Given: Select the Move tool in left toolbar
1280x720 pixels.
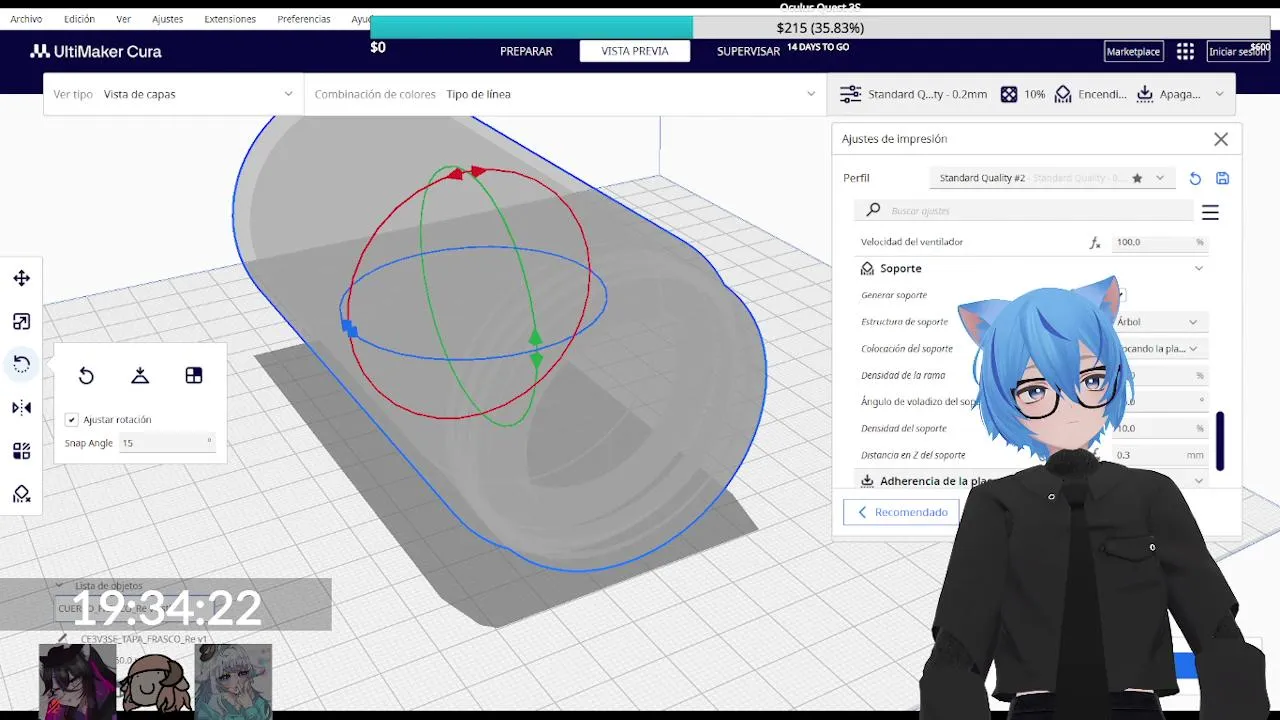Looking at the screenshot, I should pyautogui.click(x=21, y=278).
